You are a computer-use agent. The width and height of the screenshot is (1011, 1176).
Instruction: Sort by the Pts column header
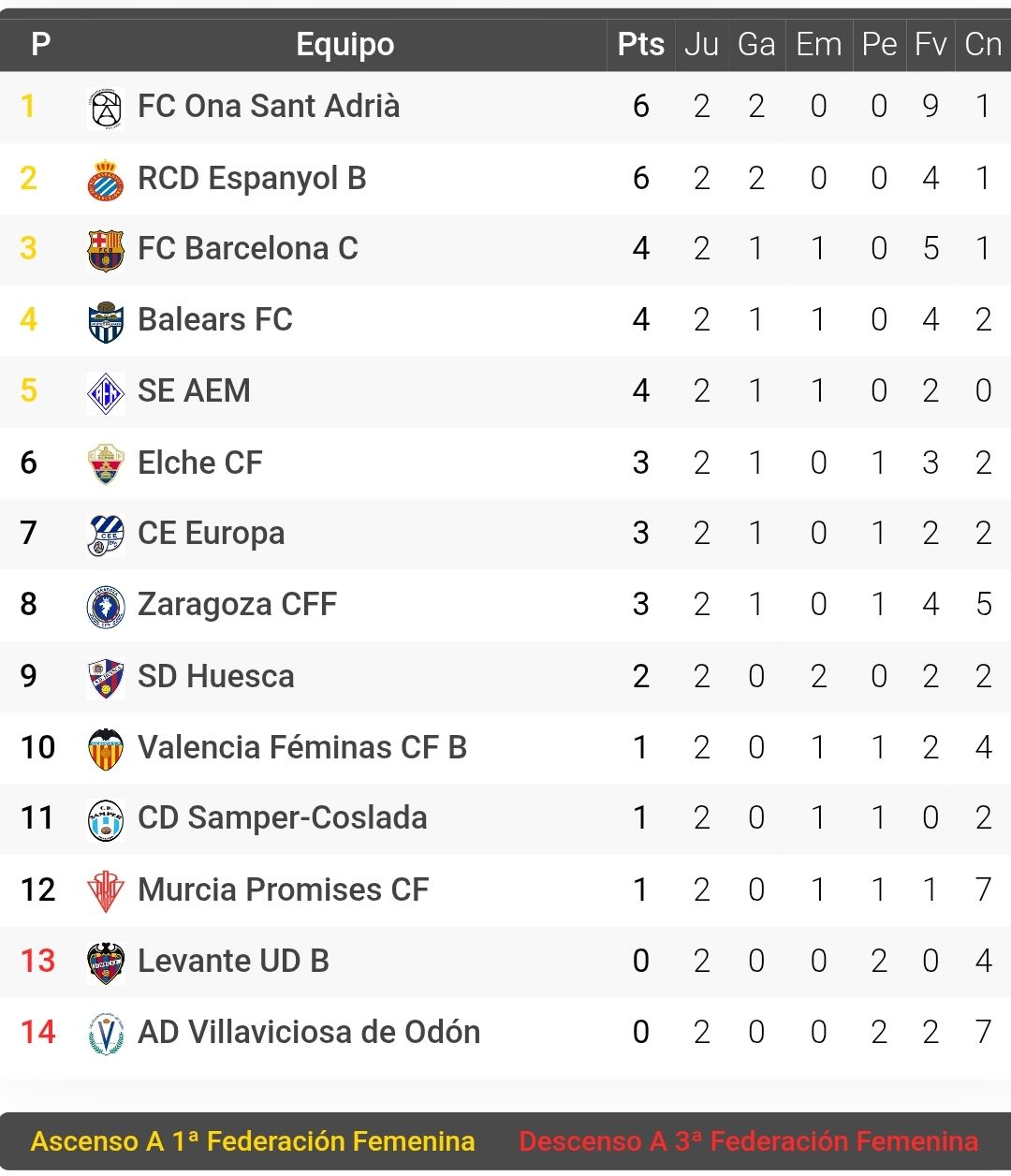tap(641, 44)
